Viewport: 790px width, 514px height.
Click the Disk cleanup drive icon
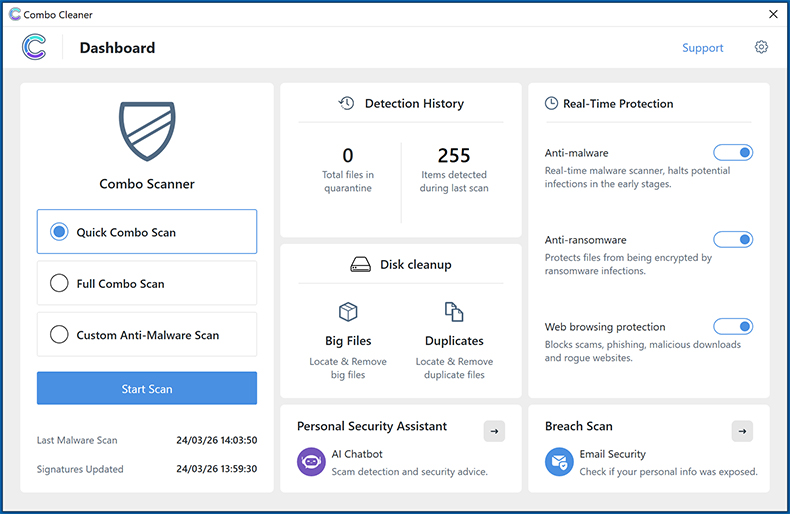tap(361, 265)
